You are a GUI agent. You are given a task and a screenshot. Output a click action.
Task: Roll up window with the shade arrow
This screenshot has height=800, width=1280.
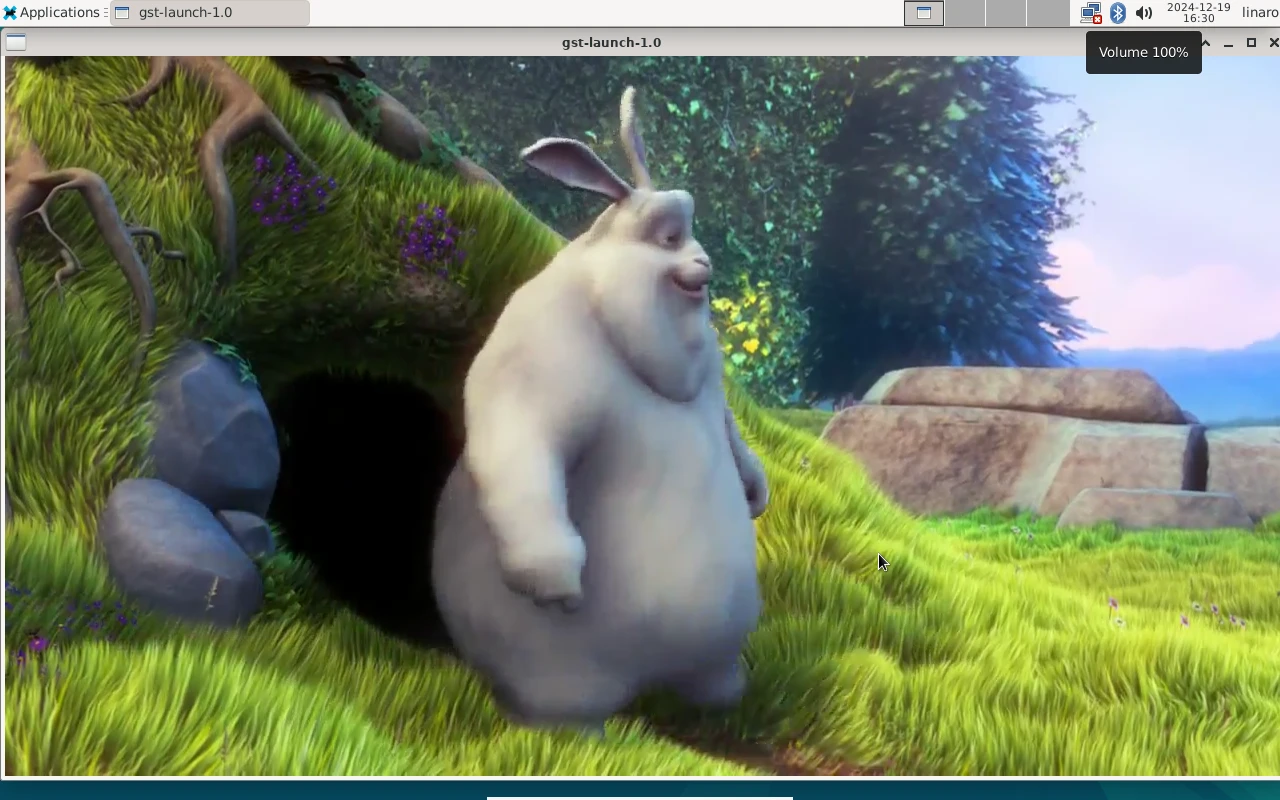pyautogui.click(x=1206, y=43)
